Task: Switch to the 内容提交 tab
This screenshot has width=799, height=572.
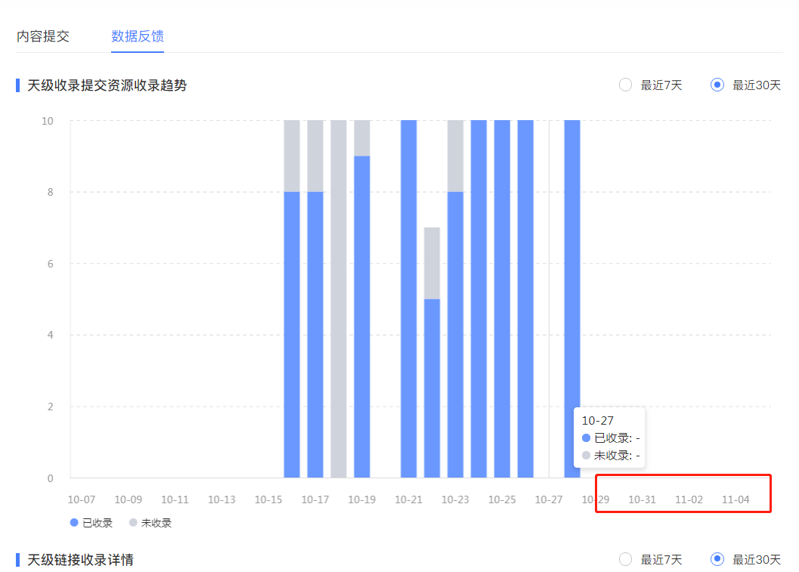Action: pos(43,36)
